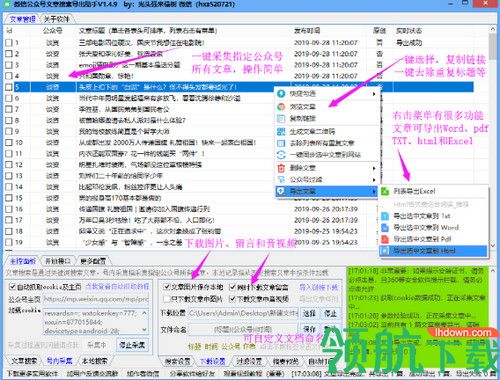
Task: Expand the 快捷勾选 submenu arrow
Action: 374,94
